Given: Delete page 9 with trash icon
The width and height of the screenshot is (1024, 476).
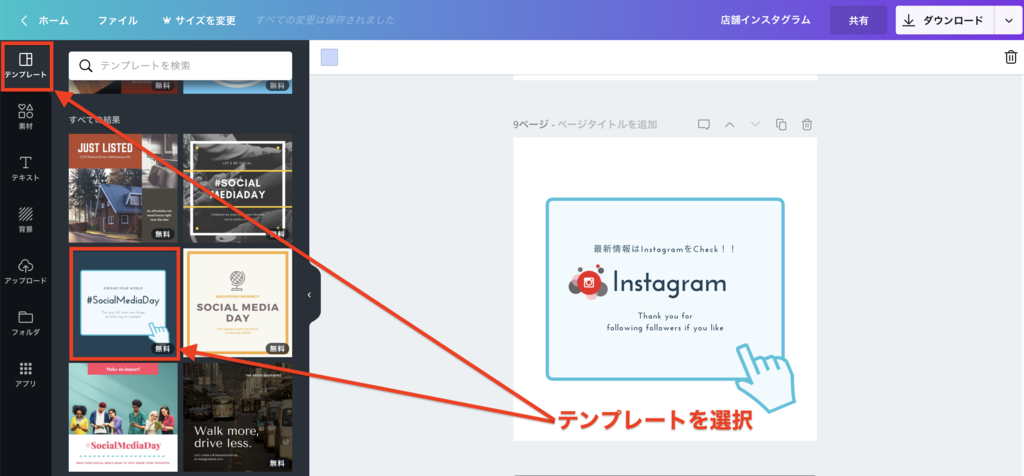Looking at the screenshot, I should [807, 124].
